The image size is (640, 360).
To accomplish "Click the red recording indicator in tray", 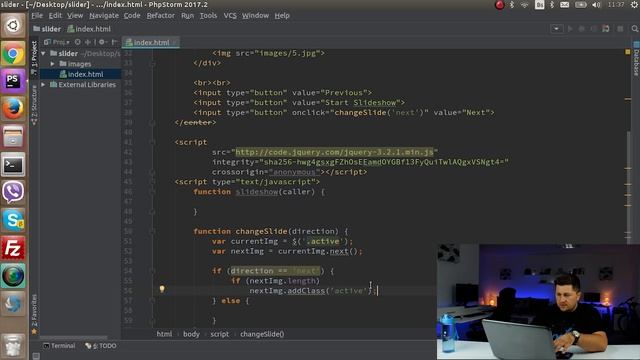I will click(500, 5).
